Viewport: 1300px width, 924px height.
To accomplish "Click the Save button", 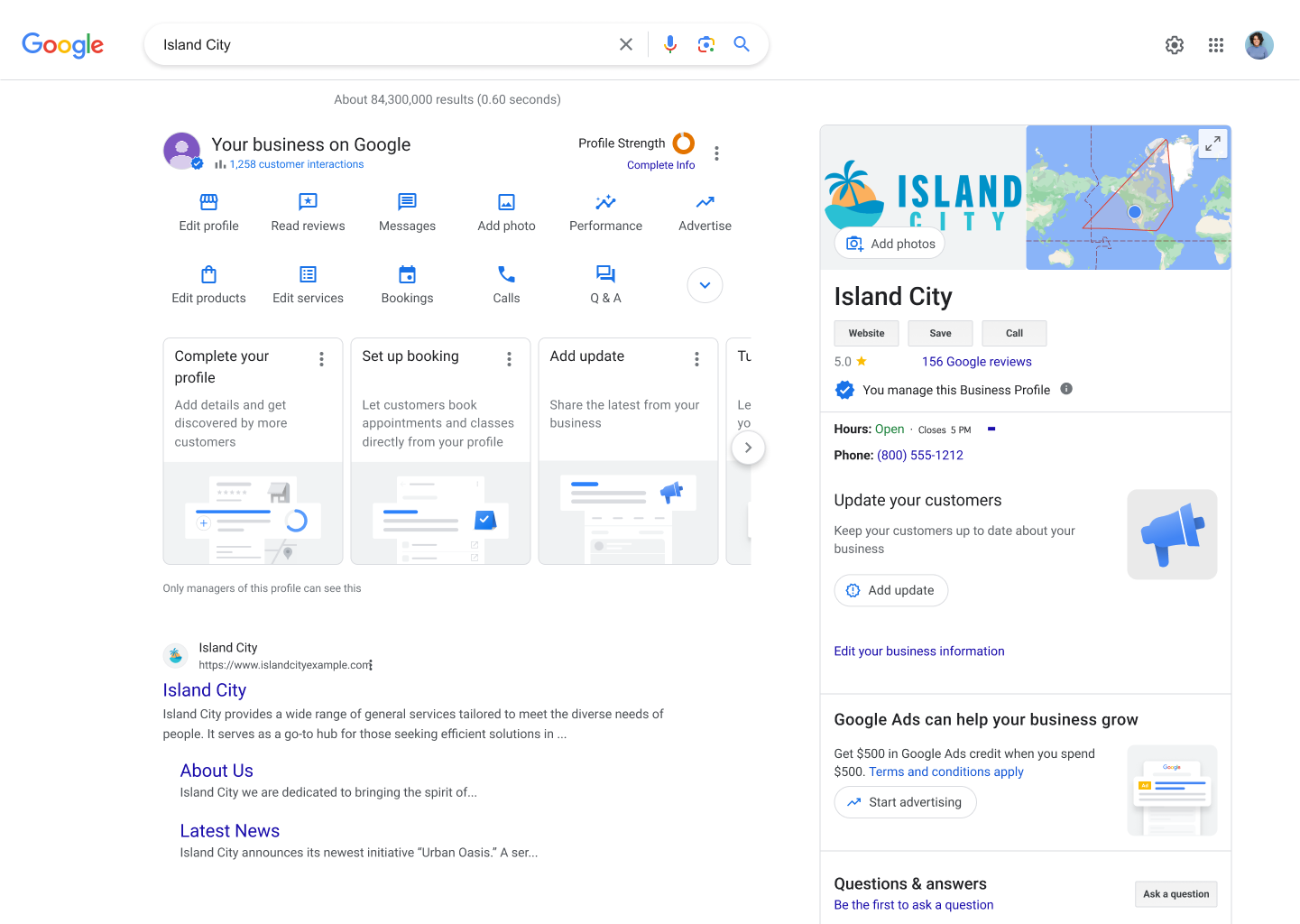I will [940, 333].
